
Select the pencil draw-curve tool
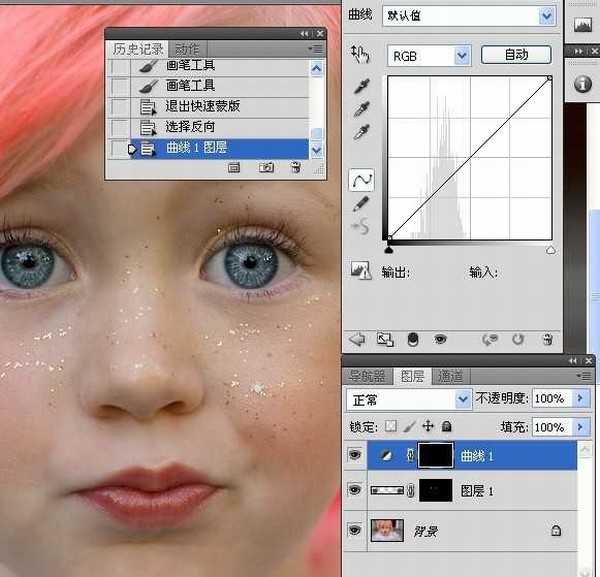click(362, 203)
